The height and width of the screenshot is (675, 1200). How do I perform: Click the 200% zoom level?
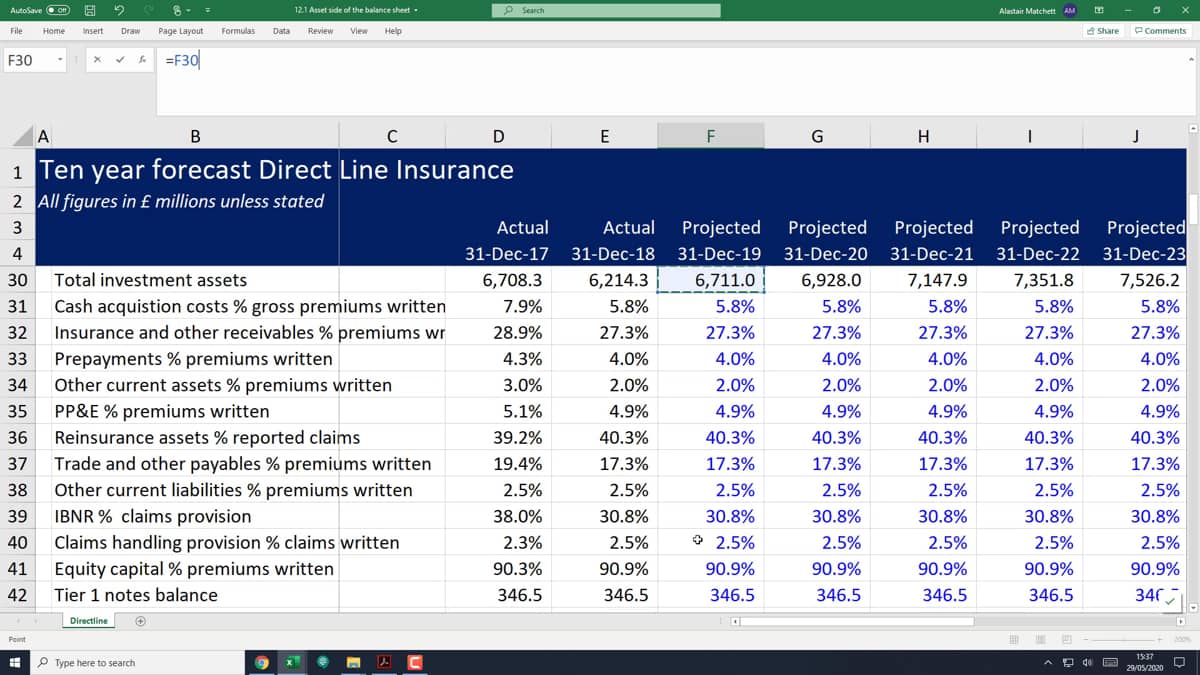[1181, 639]
